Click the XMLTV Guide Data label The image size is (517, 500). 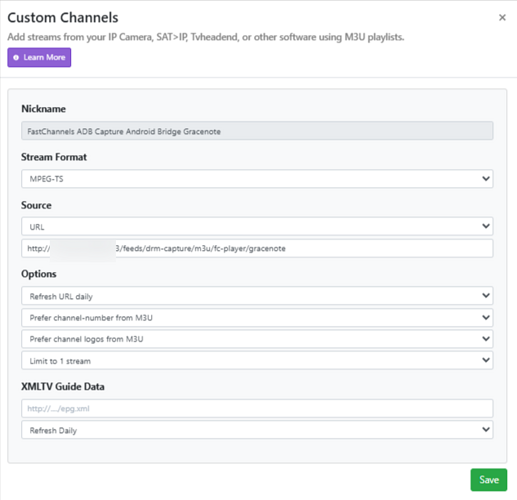pyautogui.click(x=63, y=387)
